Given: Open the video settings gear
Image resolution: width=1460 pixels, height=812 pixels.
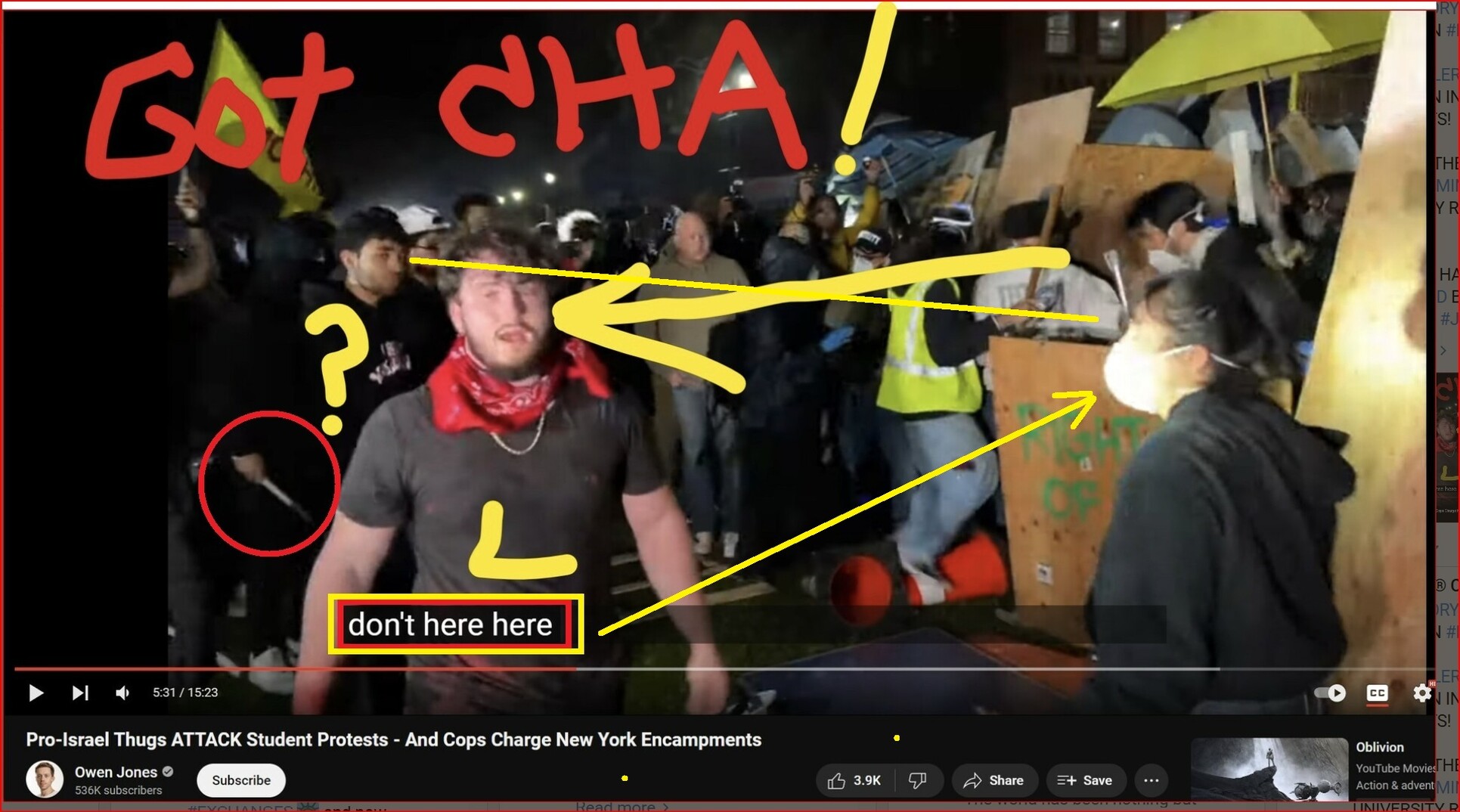Looking at the screenshot, I should coord(1421,693).
